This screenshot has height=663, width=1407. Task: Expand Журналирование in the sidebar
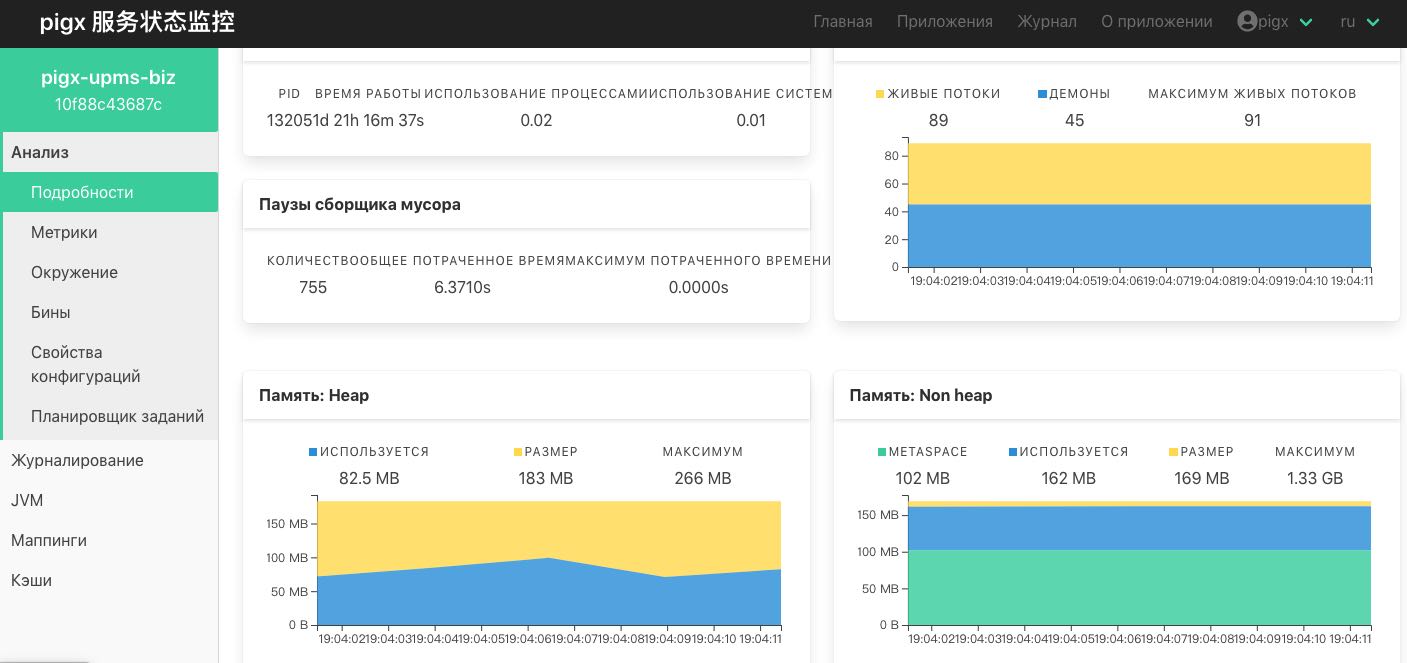click(x=109, y=460)
